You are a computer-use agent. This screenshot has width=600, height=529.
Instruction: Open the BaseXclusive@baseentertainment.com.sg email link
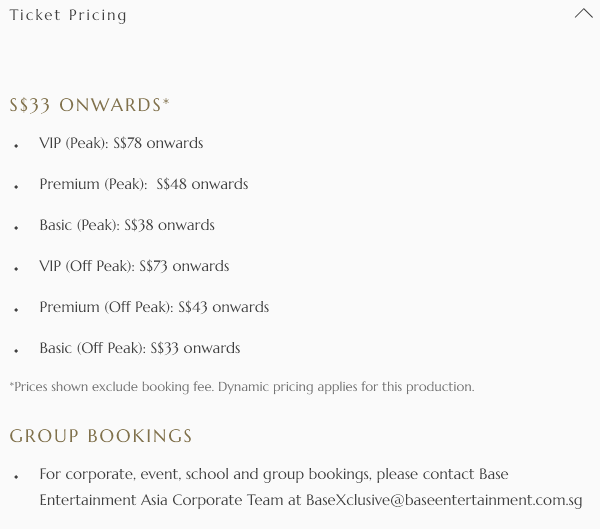pyautogui.click(x=444, y=500)
